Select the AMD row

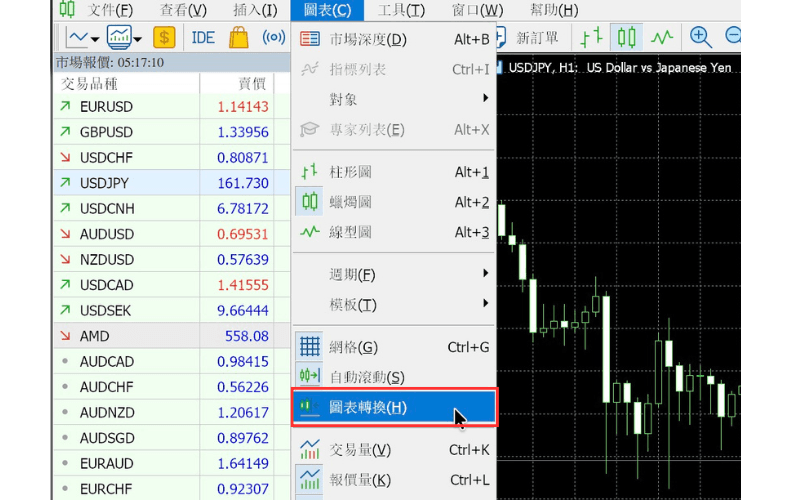coord(172,336)
